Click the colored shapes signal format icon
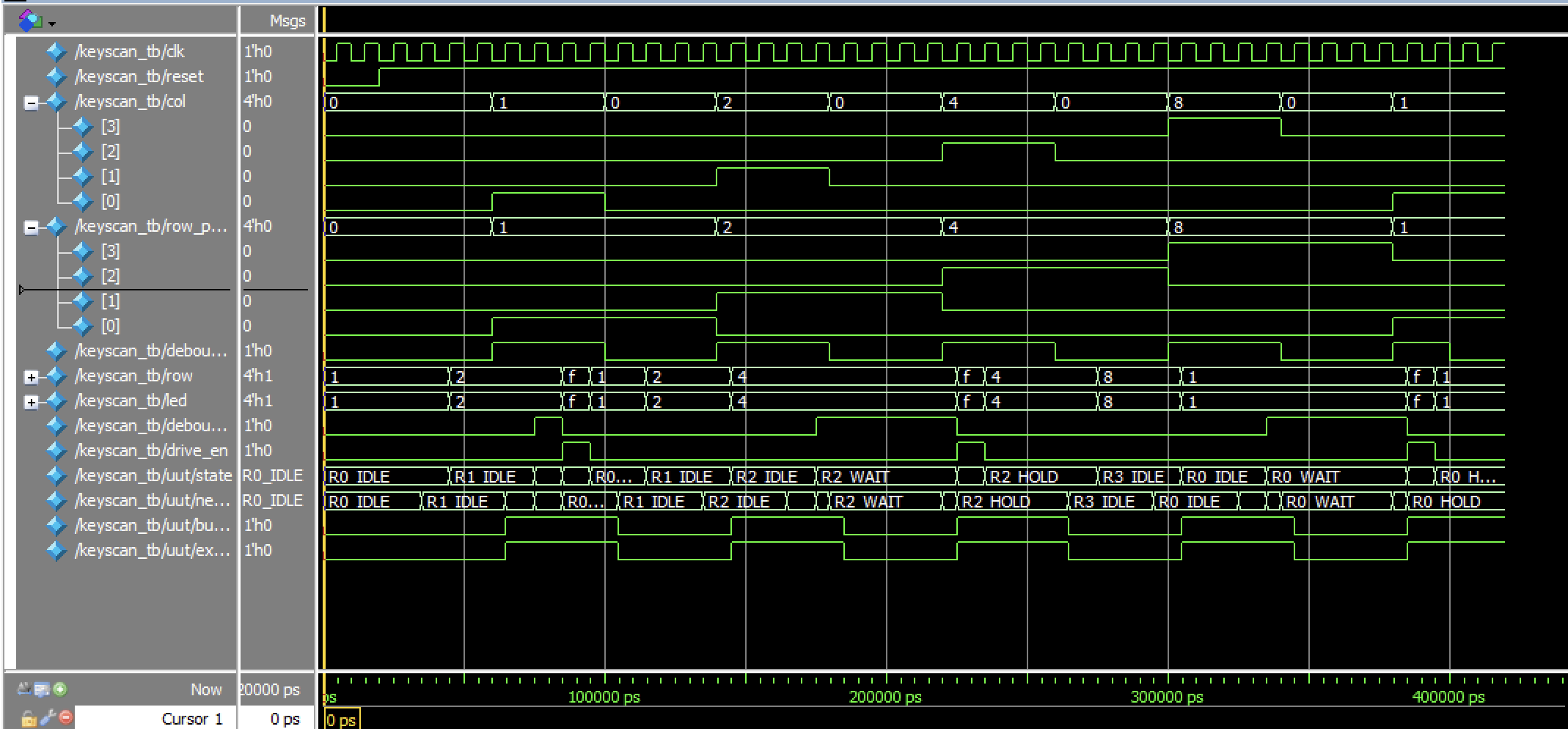 point(29,21)
